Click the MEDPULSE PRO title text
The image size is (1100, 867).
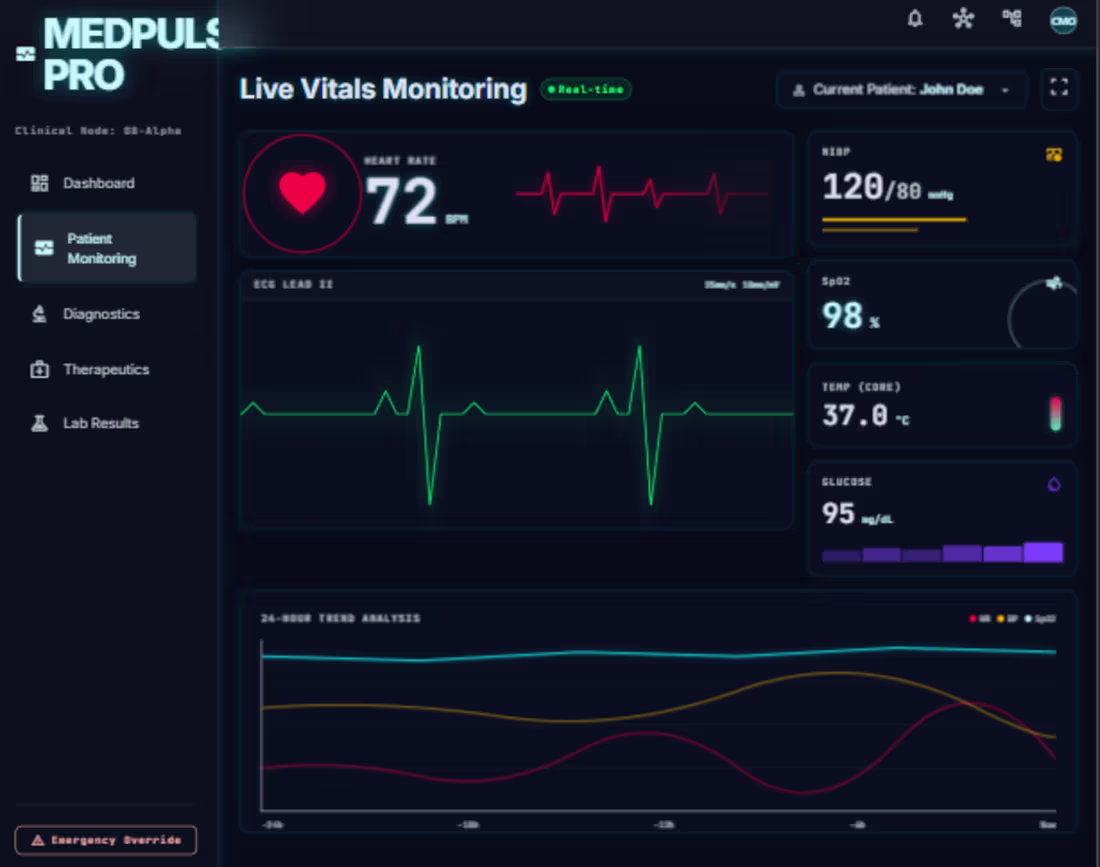click(132, 54)
